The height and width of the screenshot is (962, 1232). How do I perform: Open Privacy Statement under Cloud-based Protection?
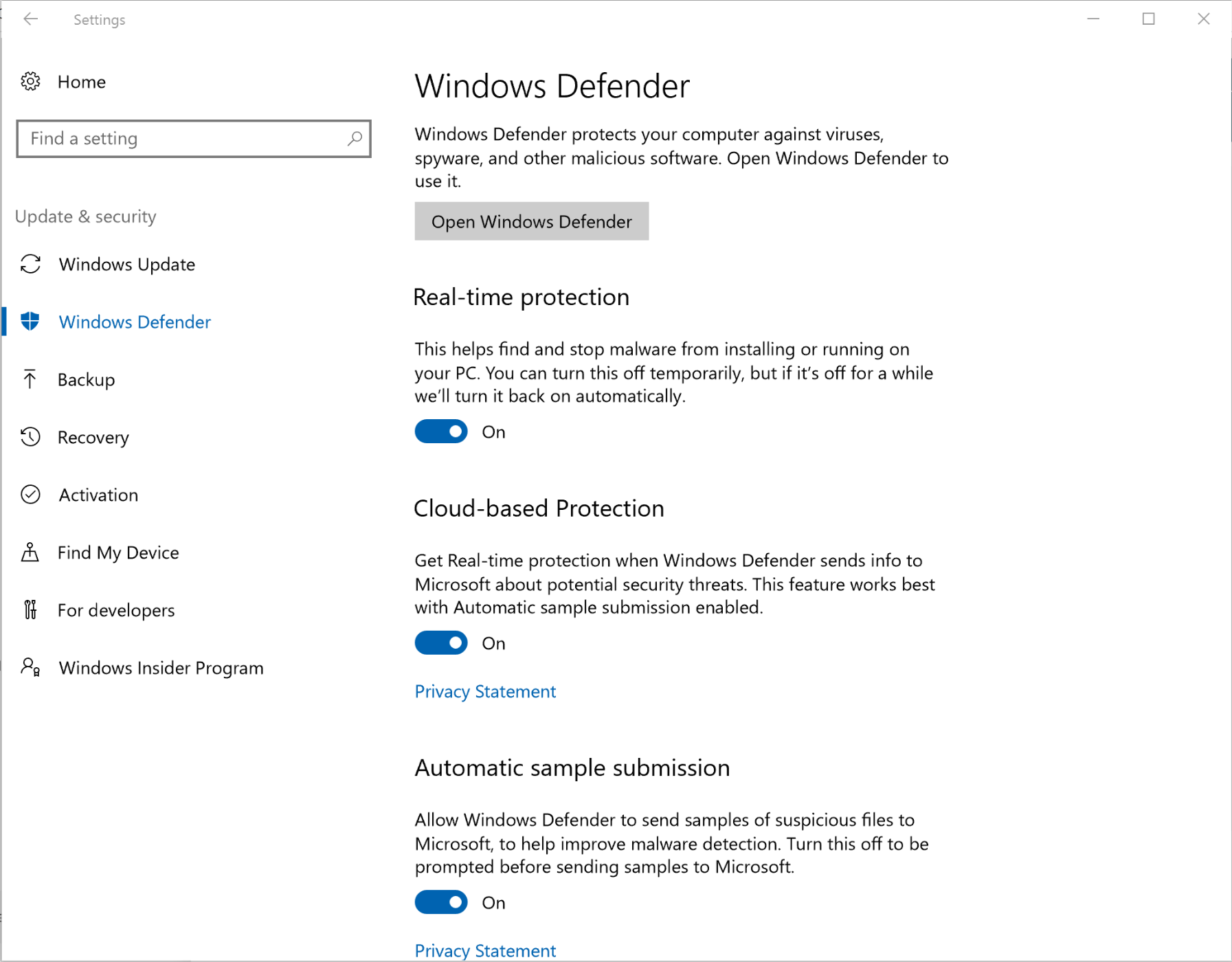point(485,691)
